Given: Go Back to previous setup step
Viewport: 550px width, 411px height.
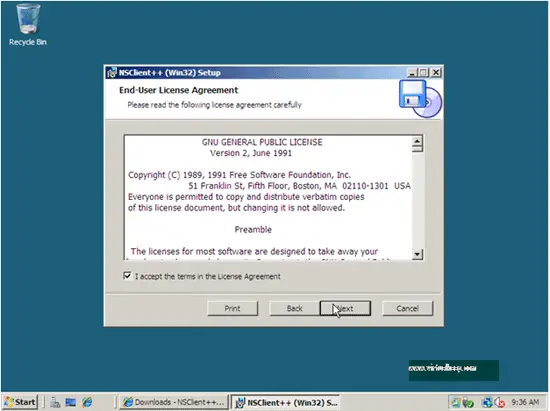Looking at the screenshot, I should pyautogui.click(x=294, y=308).
